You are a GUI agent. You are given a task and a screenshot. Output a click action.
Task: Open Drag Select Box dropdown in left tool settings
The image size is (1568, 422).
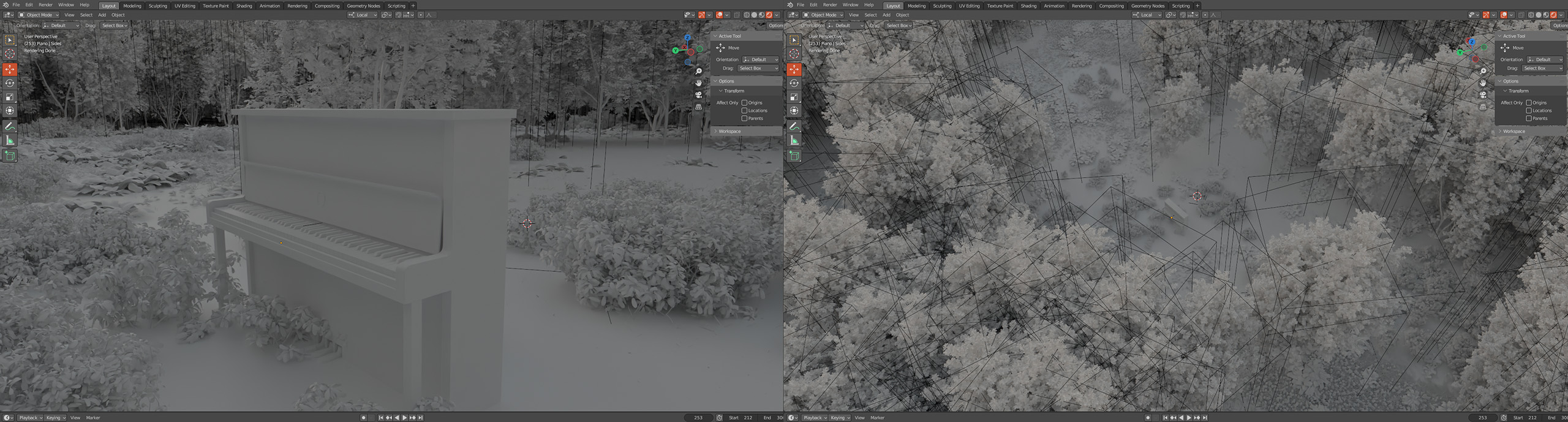114,26
